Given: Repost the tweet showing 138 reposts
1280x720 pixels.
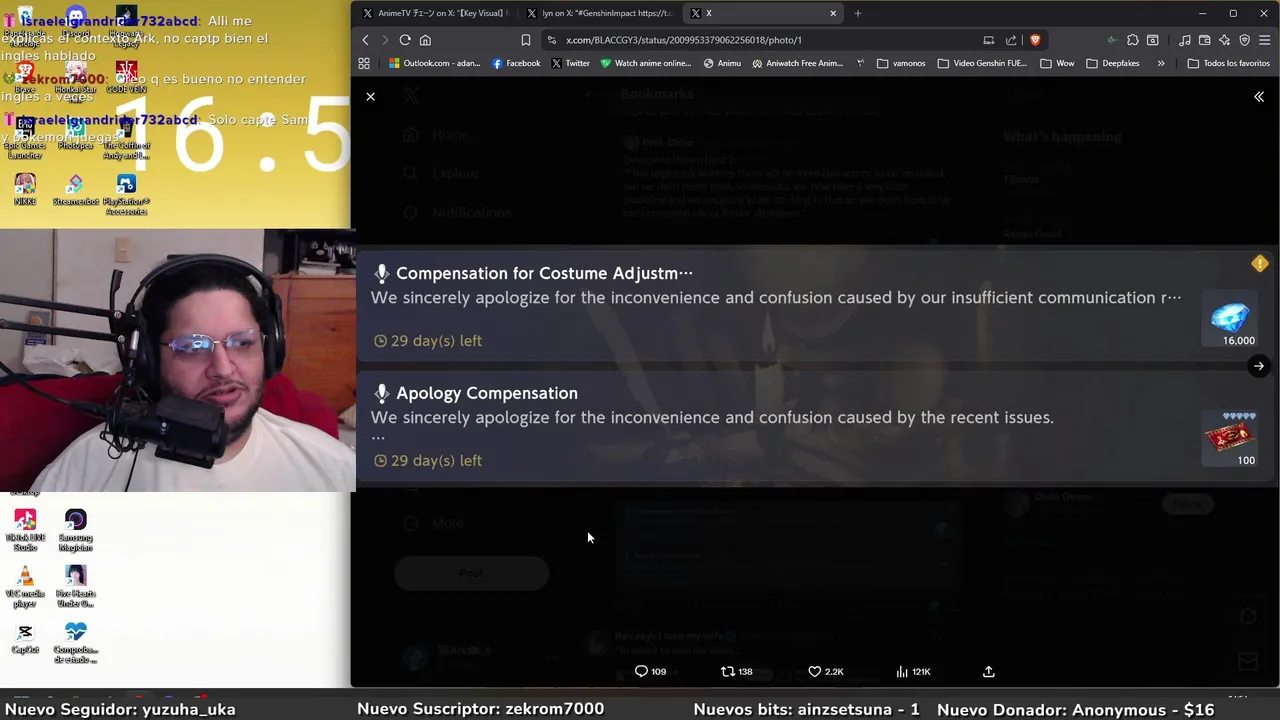Looking at the screenshot, I should [x=737, y=672].
